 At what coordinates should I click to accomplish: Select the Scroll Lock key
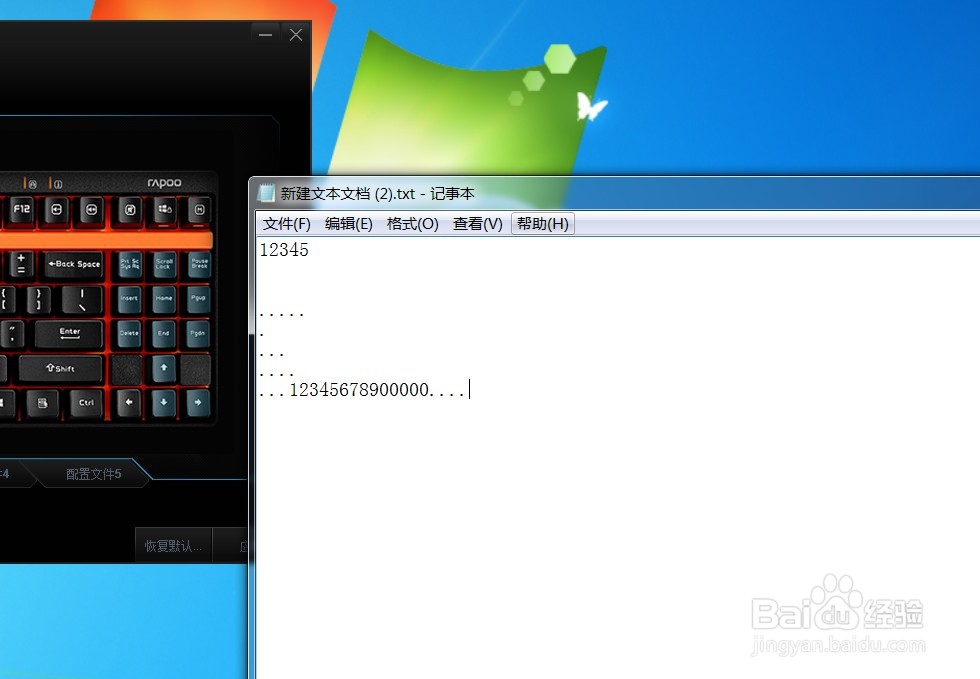point(164,264)
